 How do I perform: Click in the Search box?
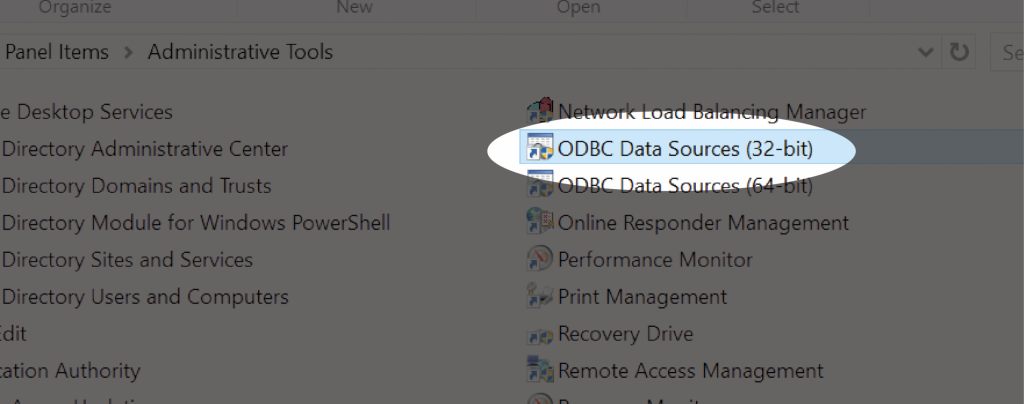point(1008,52)
